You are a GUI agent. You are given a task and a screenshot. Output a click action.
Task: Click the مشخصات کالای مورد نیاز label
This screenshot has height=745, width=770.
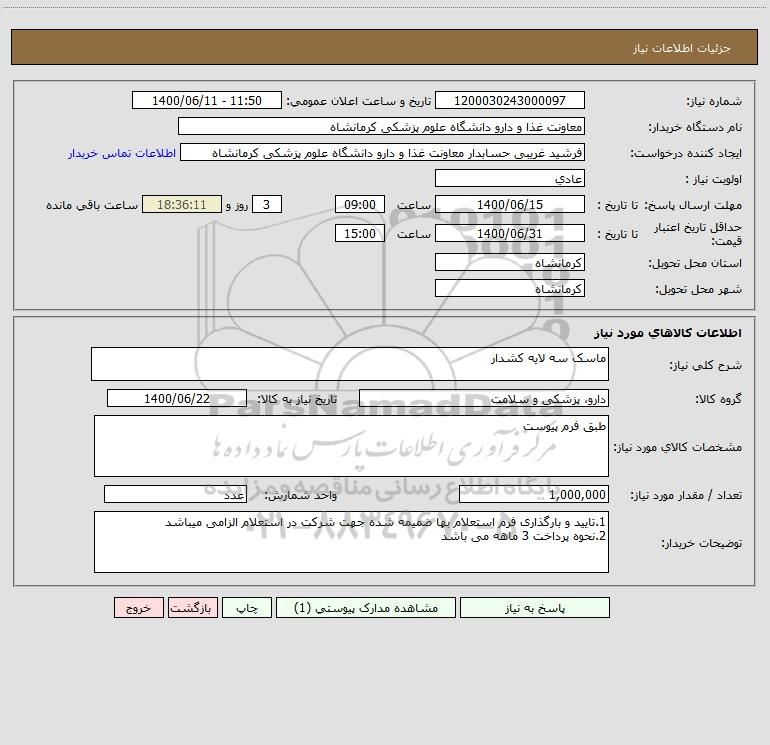[x=678, y=447]
